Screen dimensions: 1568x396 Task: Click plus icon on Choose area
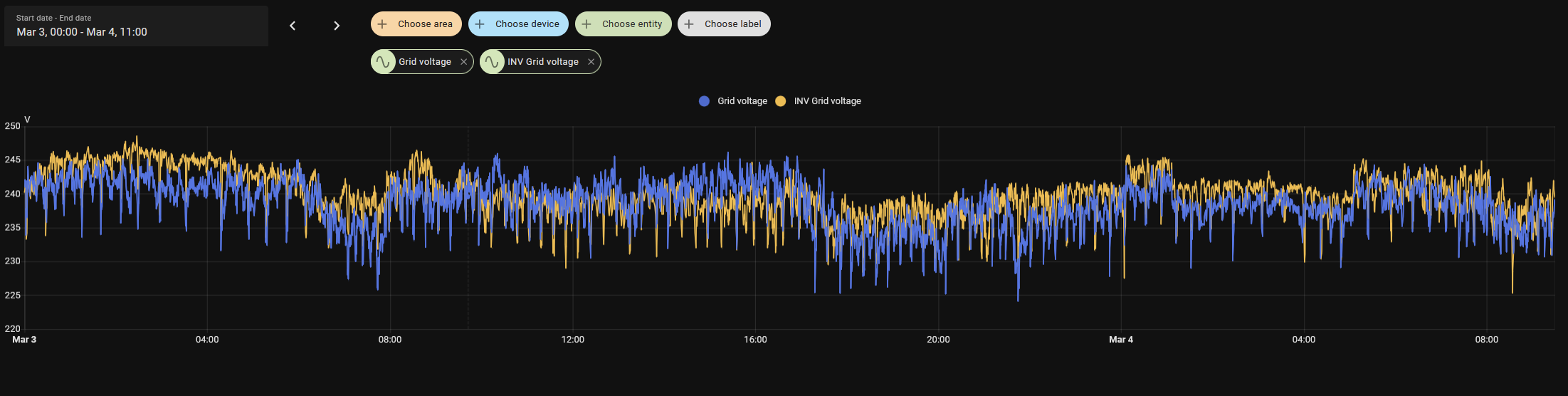tap(382, 24)
